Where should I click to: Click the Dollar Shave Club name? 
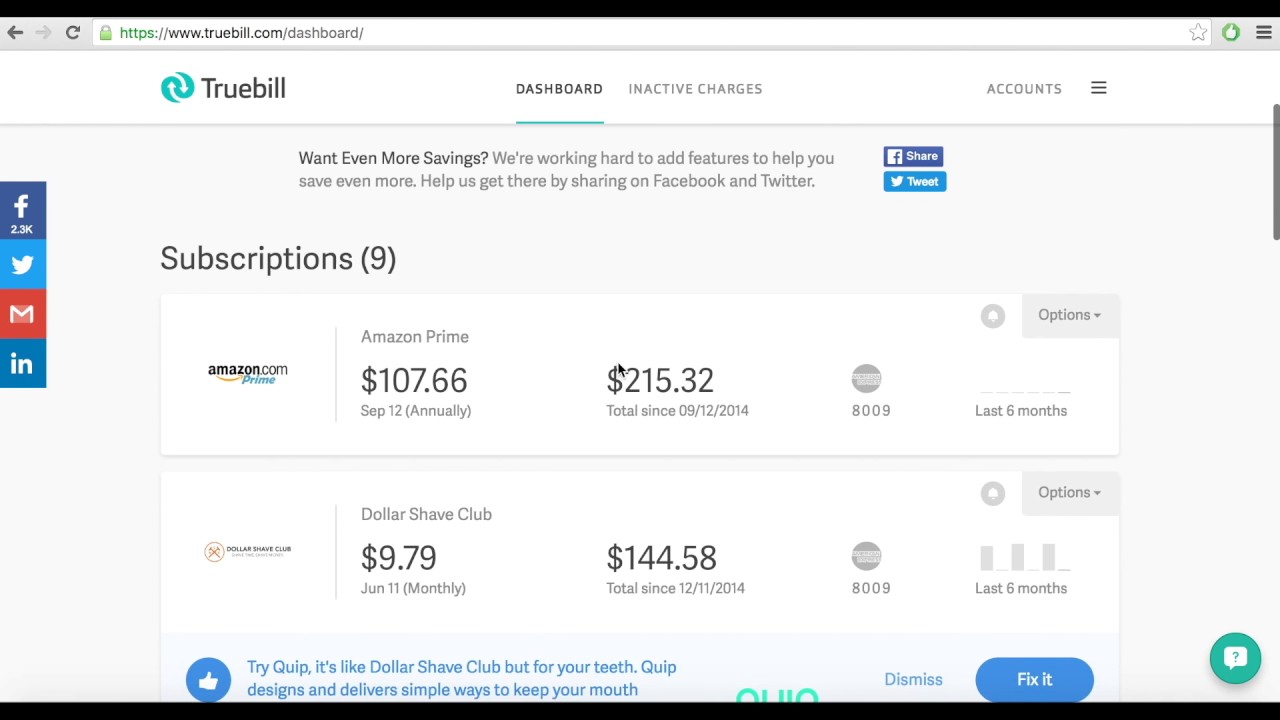pos(426,514)
